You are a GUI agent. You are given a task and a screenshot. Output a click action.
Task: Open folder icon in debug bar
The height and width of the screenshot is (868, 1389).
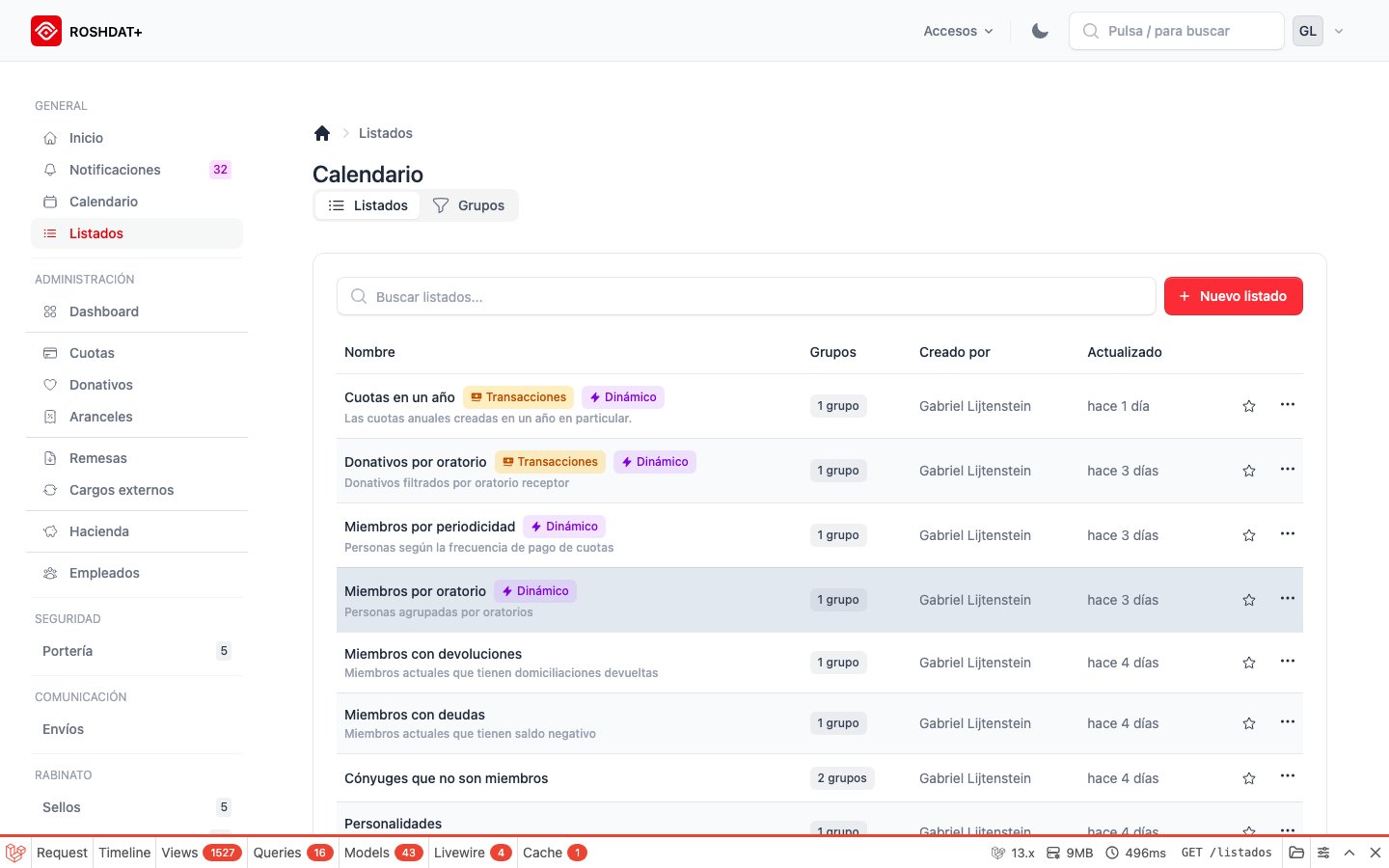tap(1296, 853)
